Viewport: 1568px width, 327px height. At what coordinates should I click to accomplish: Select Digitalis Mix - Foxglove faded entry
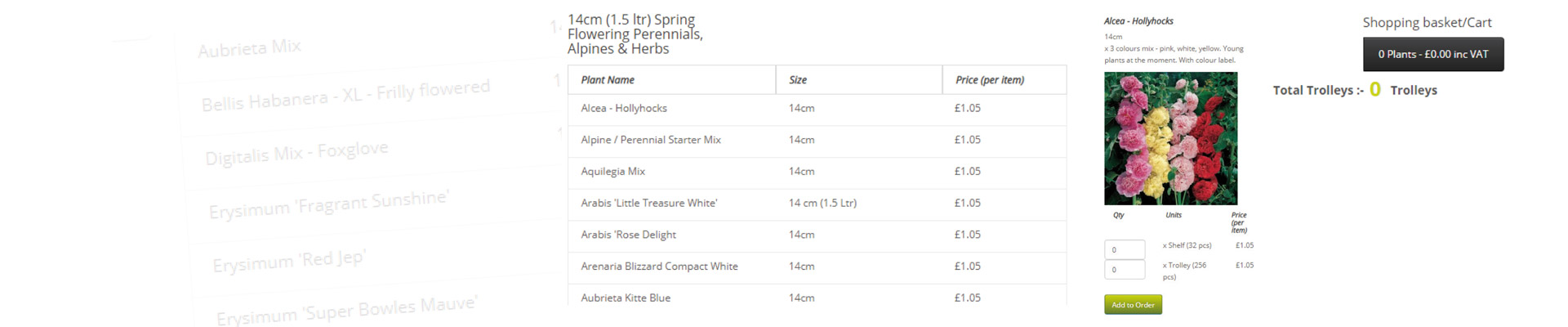coord(296,153)
